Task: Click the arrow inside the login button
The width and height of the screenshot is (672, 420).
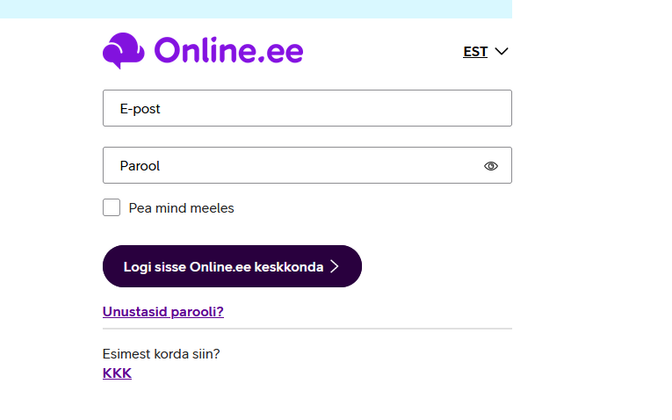Action: point(335,267)
